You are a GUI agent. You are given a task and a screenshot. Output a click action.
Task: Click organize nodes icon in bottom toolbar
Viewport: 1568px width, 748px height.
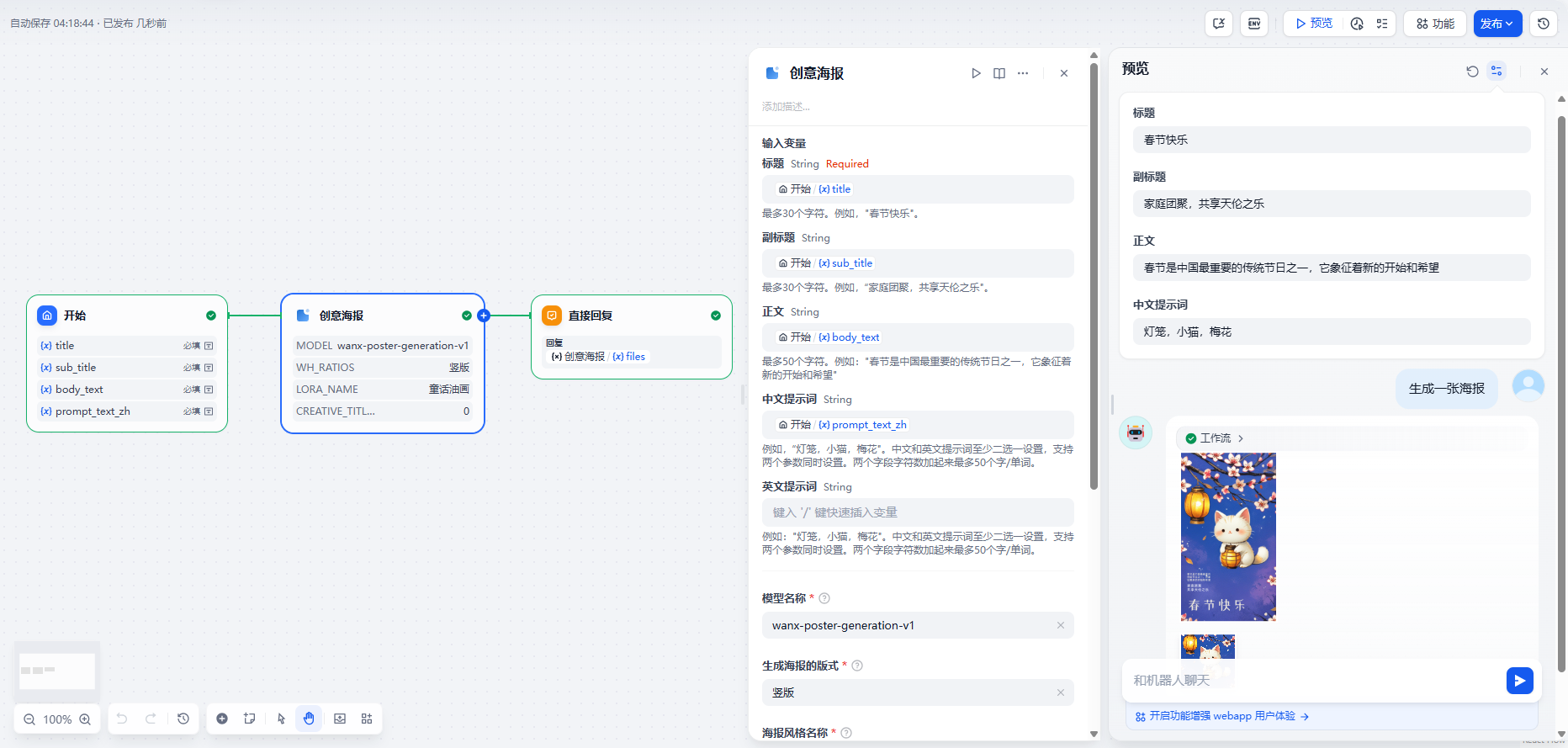coord(367,719)
